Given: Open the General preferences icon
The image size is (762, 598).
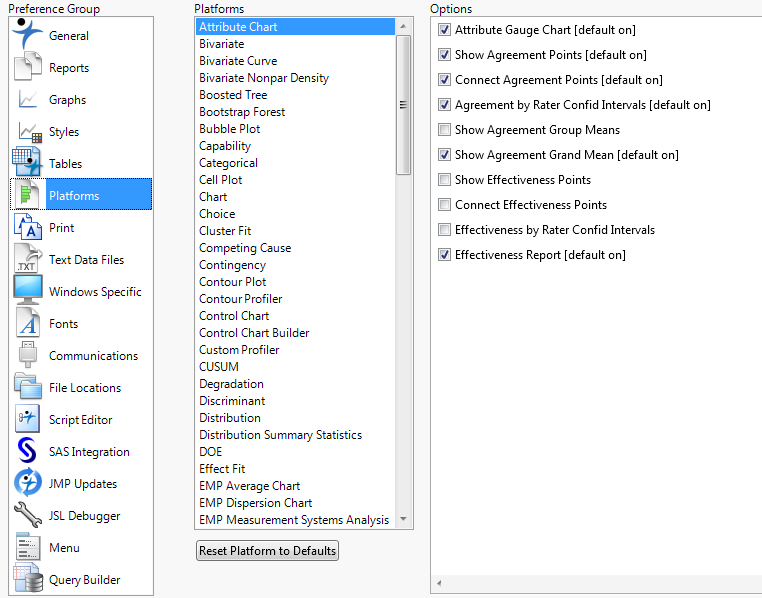Looking at the screenshot, I should [x=27, y=34].
